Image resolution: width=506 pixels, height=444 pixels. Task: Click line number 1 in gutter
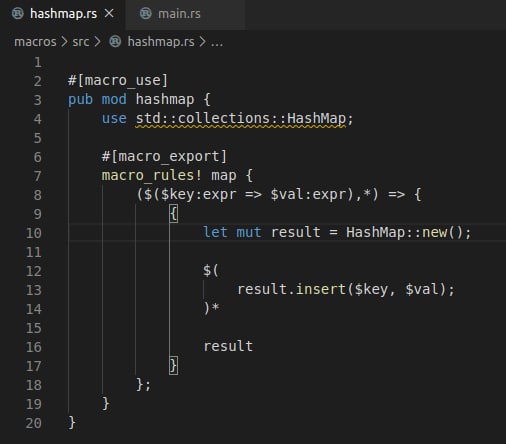pos(38,62)
